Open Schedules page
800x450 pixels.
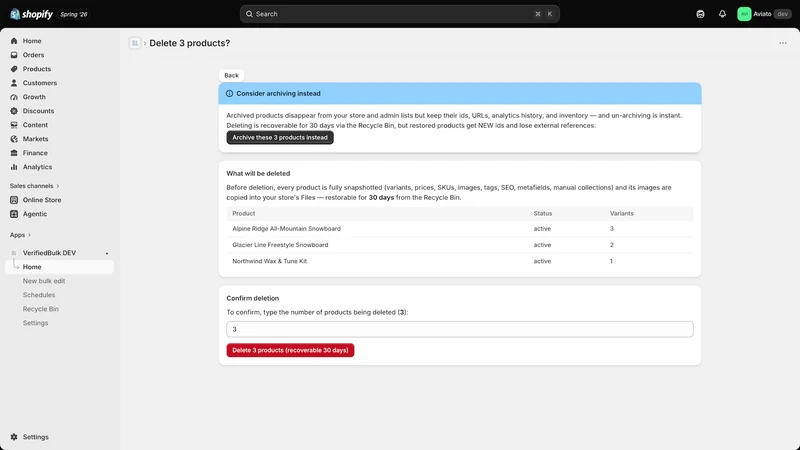point(39,295)
